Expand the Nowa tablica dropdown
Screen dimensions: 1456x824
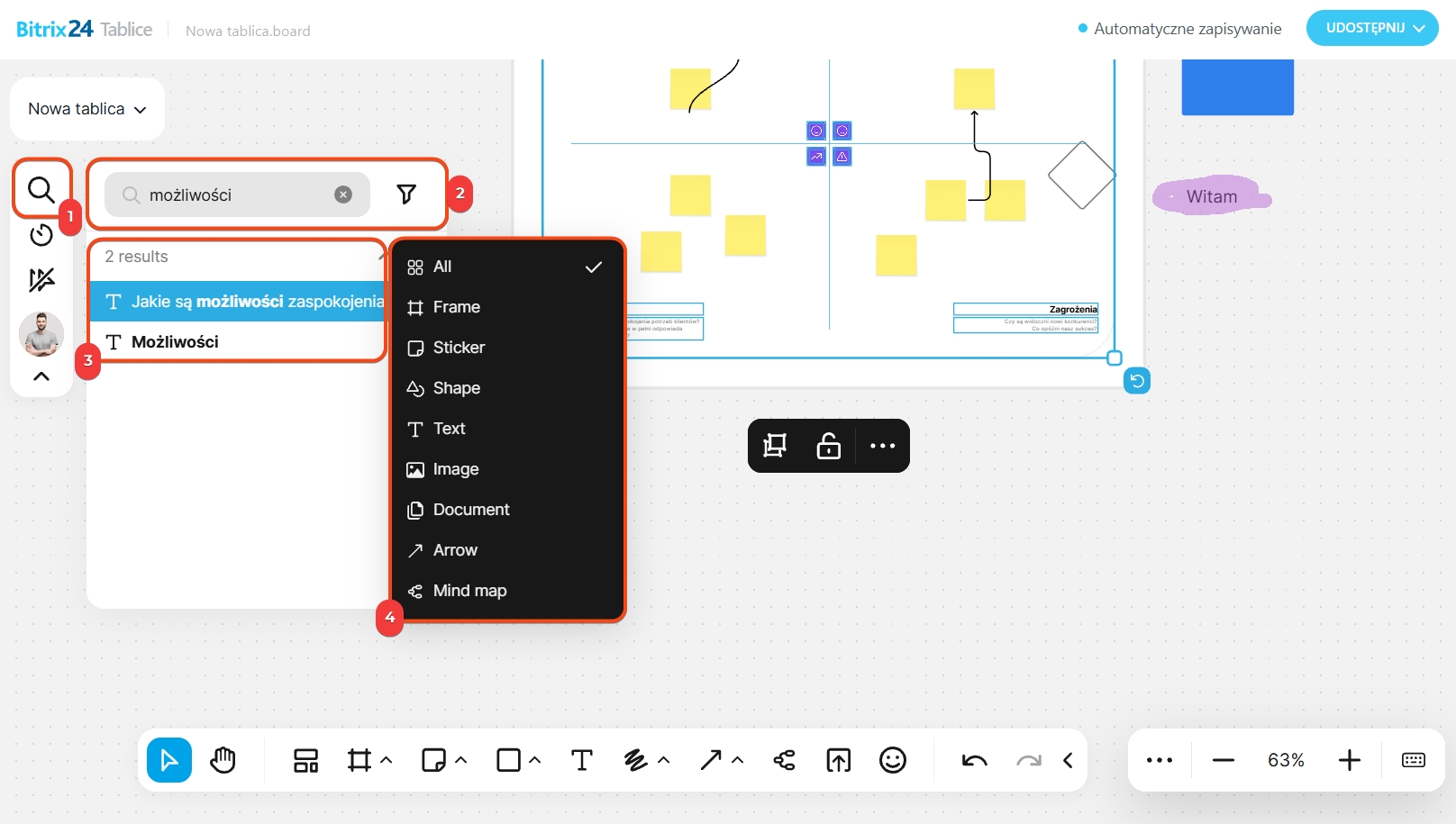[87, 109]
